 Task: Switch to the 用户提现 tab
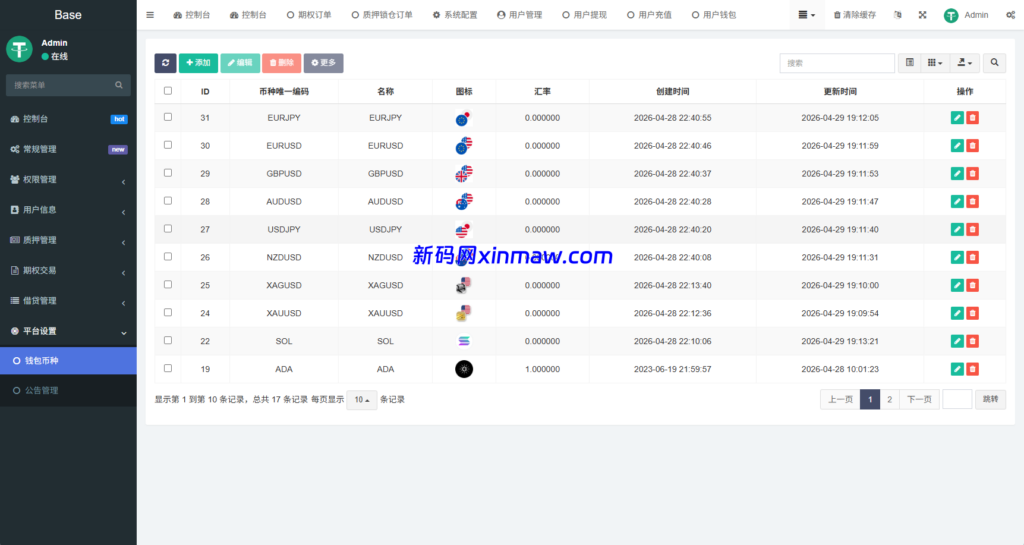[x=584, y=15]
